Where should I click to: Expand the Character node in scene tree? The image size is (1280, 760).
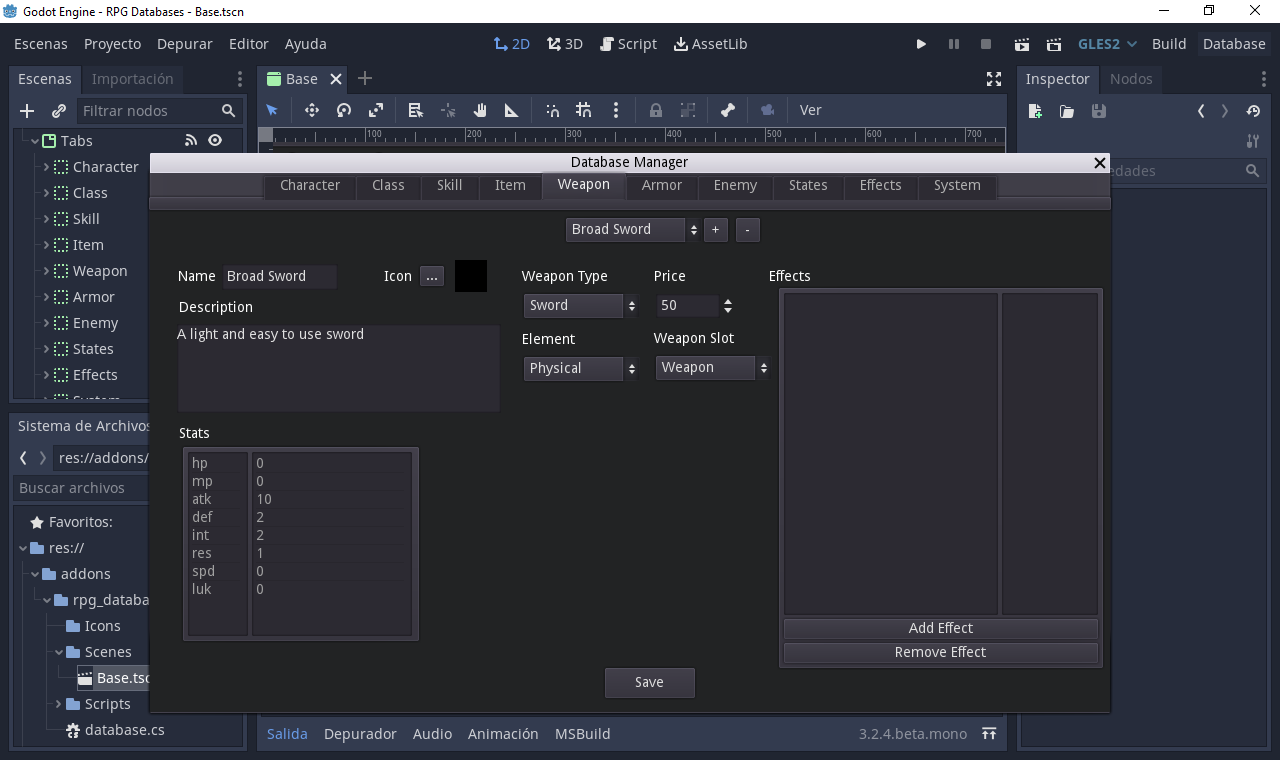46,167
